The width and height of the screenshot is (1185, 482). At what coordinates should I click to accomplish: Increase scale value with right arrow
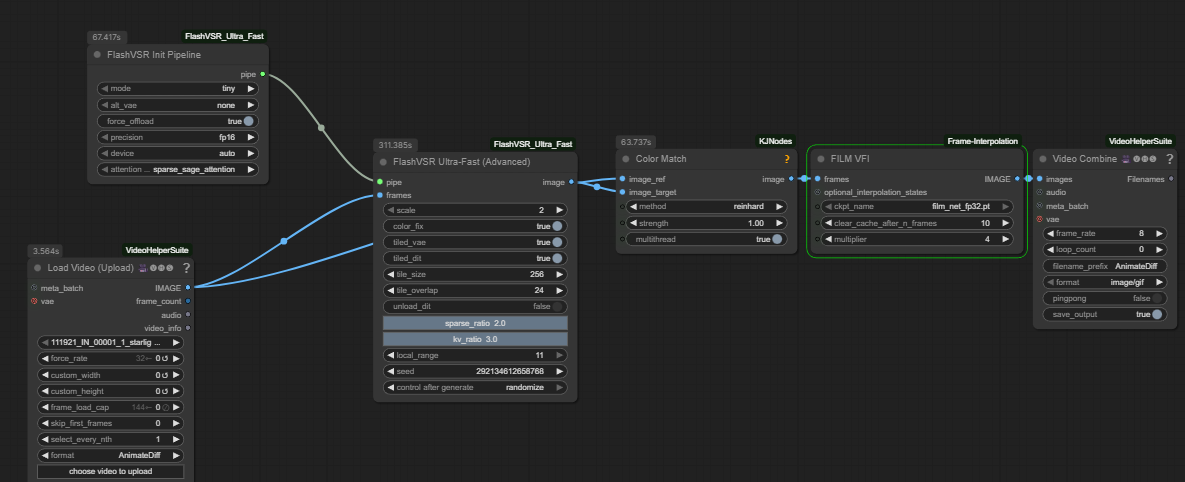point(559,210)
